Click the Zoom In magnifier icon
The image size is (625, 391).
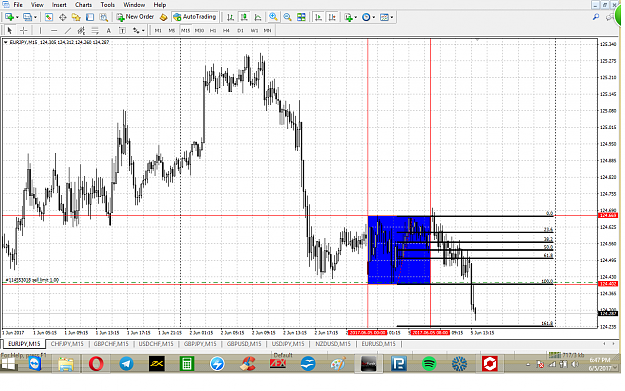pos(273,17)
